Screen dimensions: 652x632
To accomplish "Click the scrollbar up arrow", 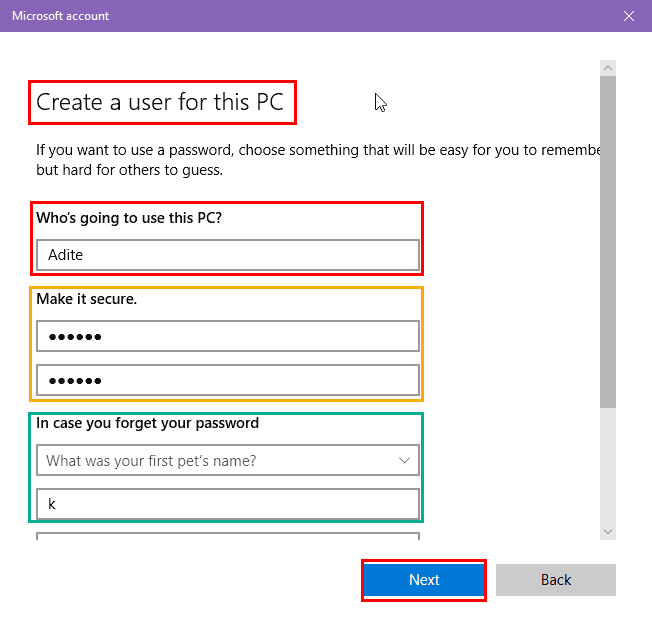I will (608, 68).
